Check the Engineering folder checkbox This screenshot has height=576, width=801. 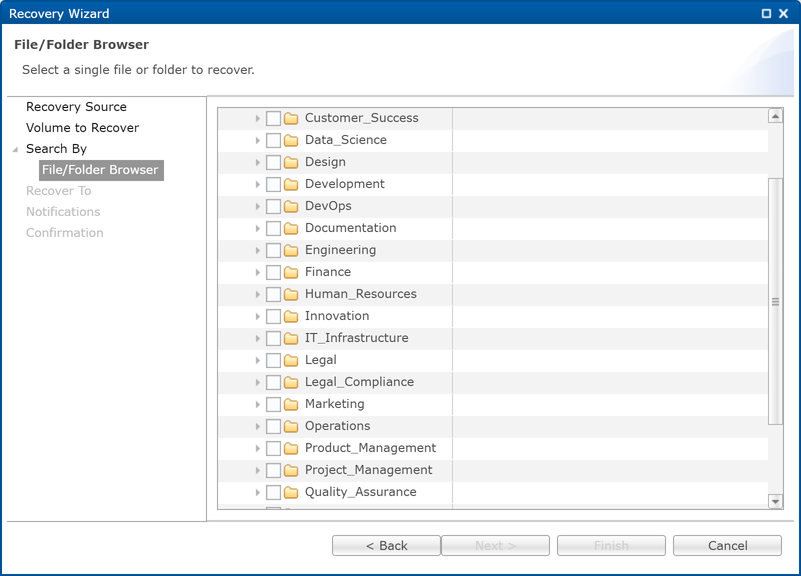click(273, 250)
